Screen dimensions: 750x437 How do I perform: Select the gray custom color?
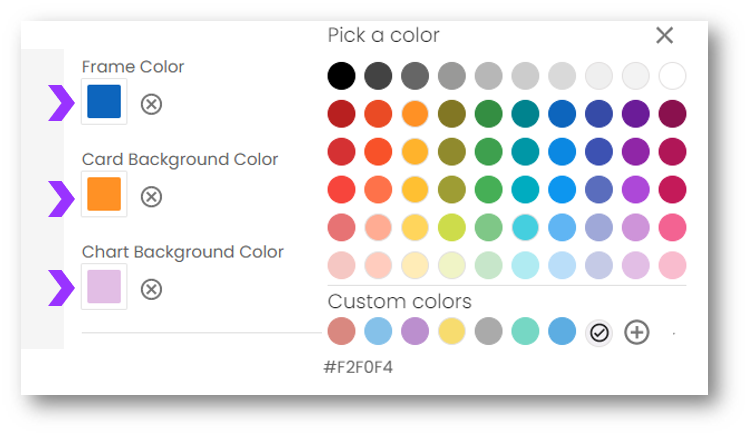pos(489,332)
